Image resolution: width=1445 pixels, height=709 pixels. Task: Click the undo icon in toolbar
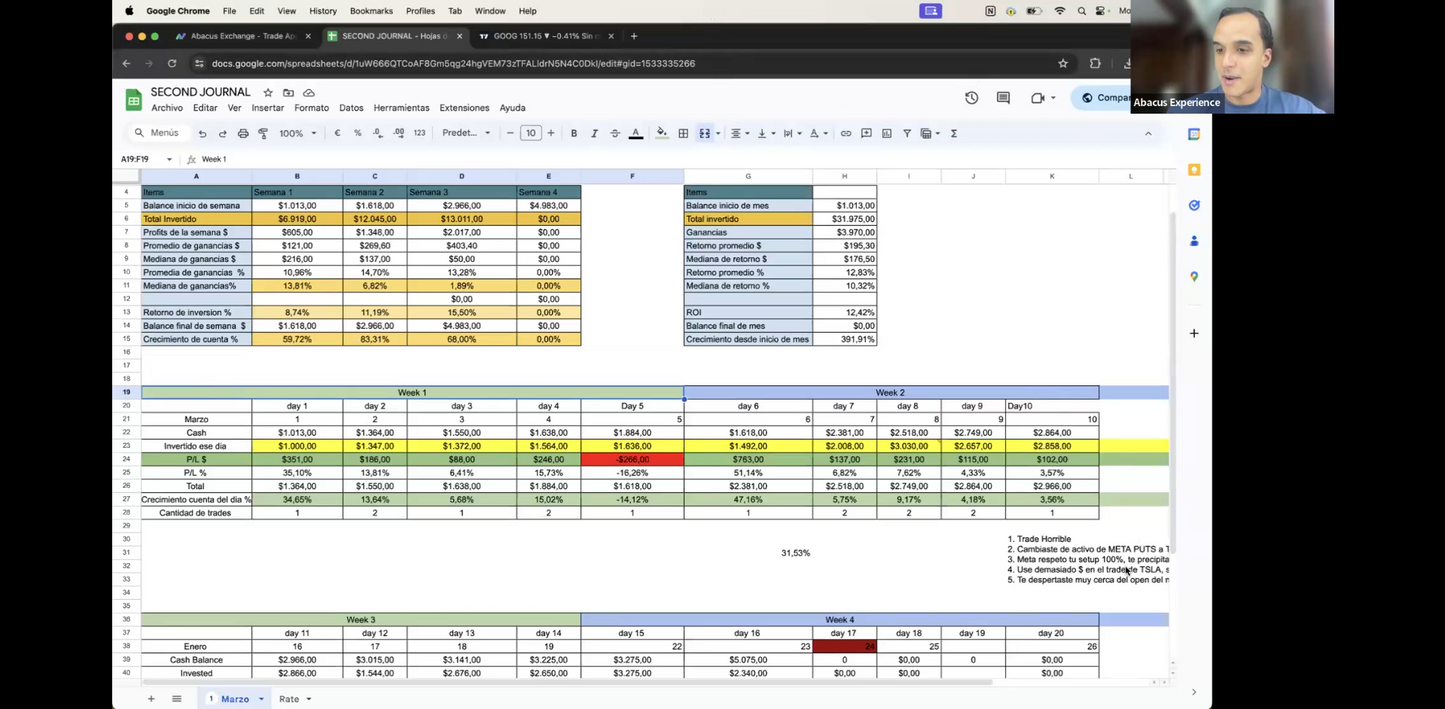pos(202,133)
